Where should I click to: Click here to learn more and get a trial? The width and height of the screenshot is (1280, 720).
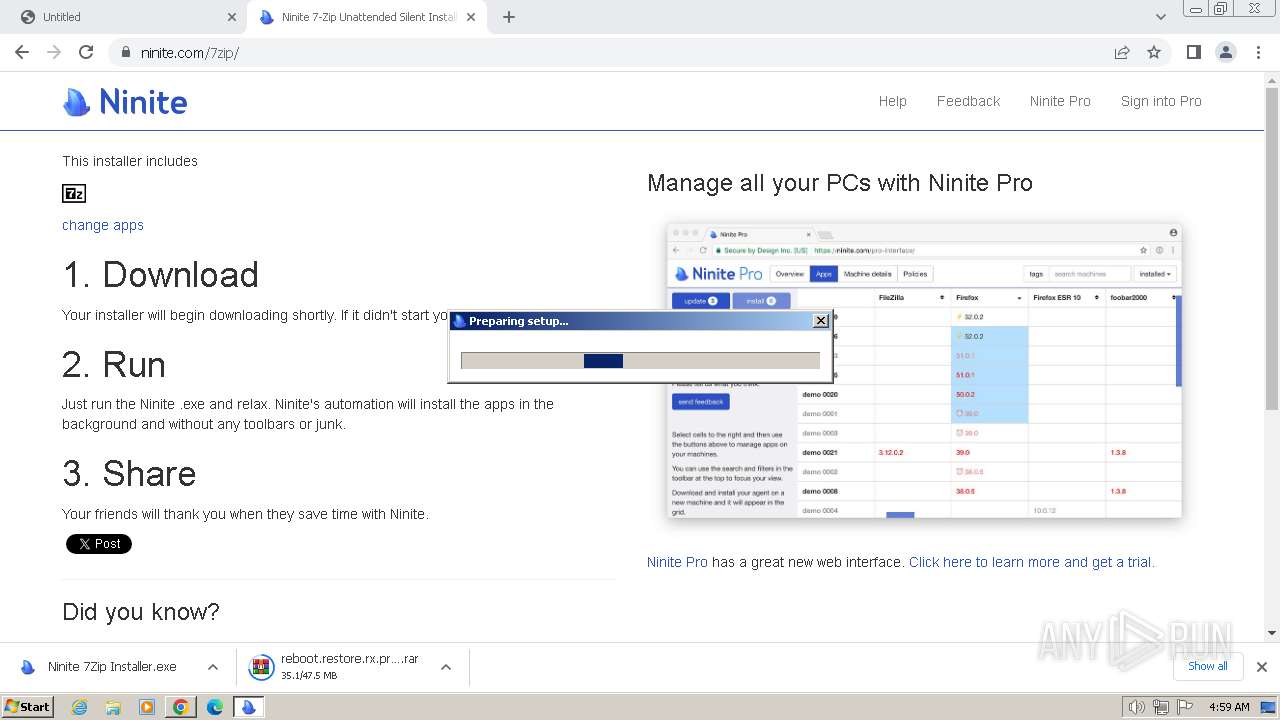tap(1031, 562)
